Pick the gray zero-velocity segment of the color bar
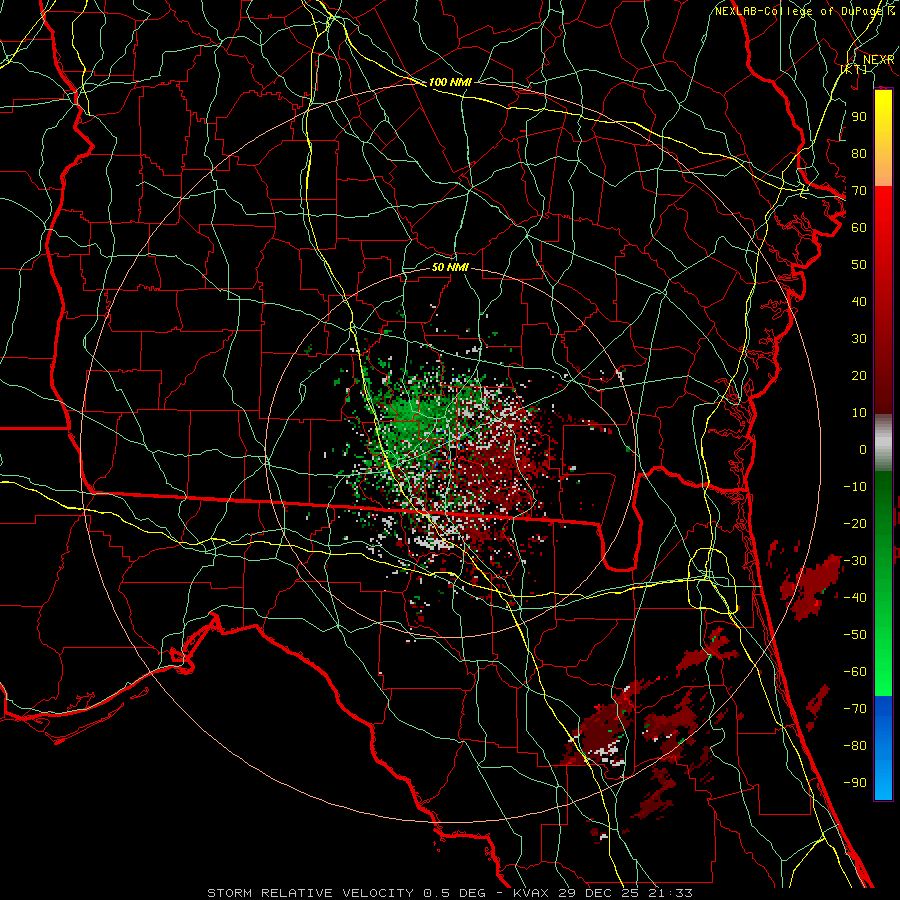The width and height of the screenshot is (900, 900). click(x=883, y=442)
